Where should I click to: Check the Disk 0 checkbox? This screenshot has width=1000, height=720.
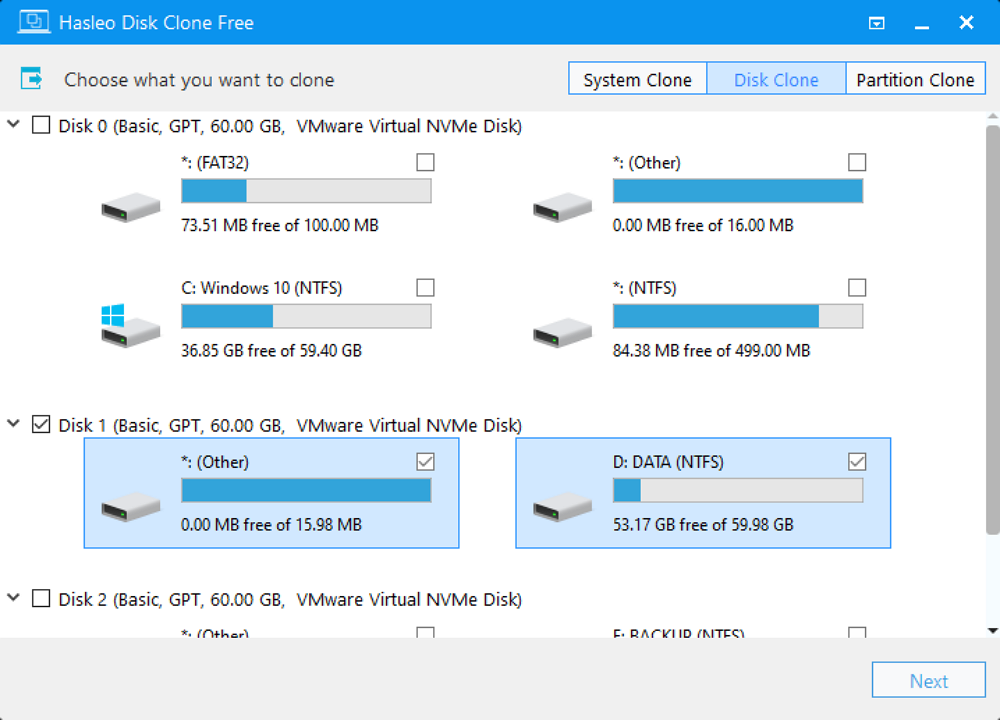coord(41,125)
